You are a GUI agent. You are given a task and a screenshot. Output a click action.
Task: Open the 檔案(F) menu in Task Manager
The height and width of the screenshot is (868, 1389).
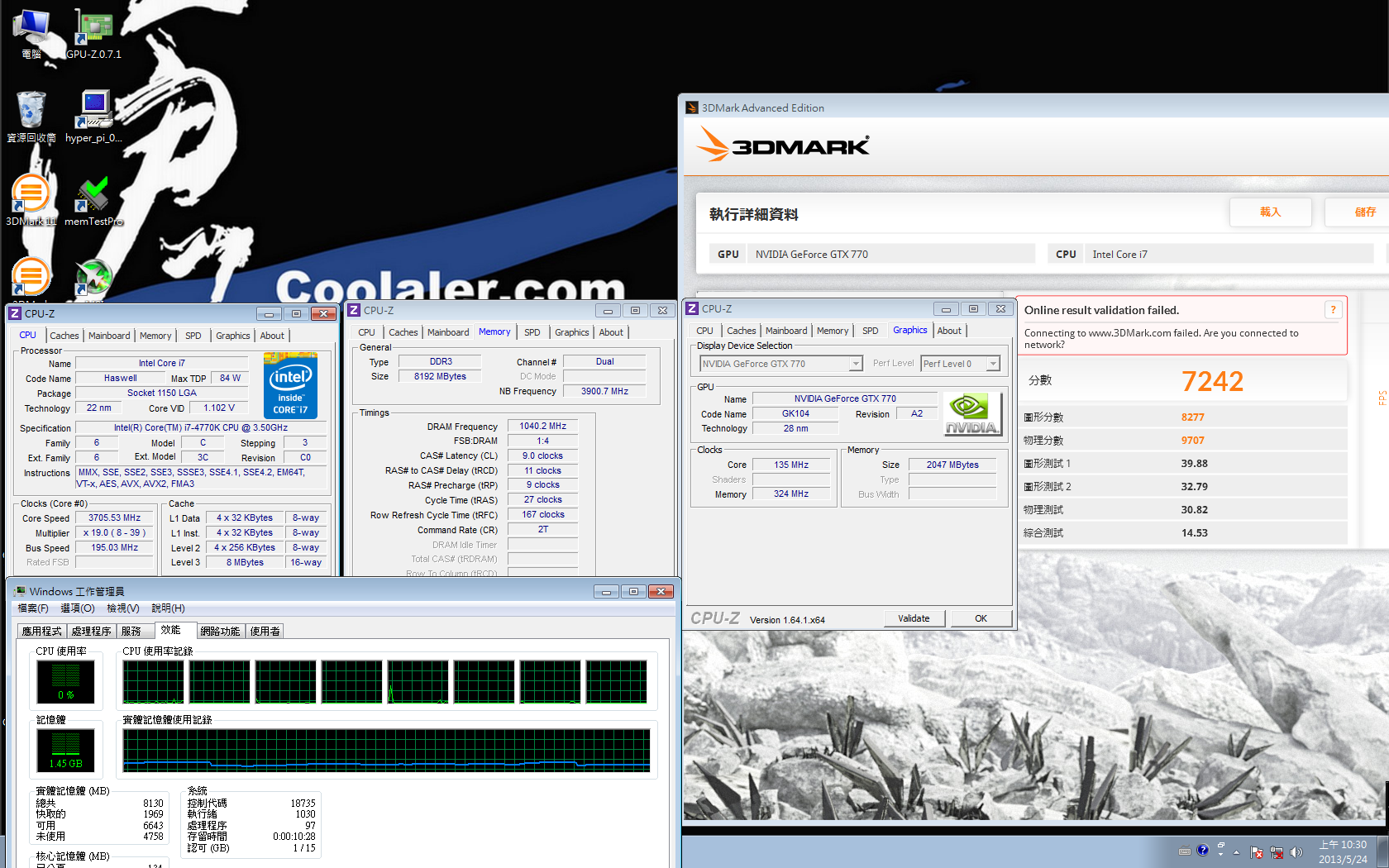point(33,608)
